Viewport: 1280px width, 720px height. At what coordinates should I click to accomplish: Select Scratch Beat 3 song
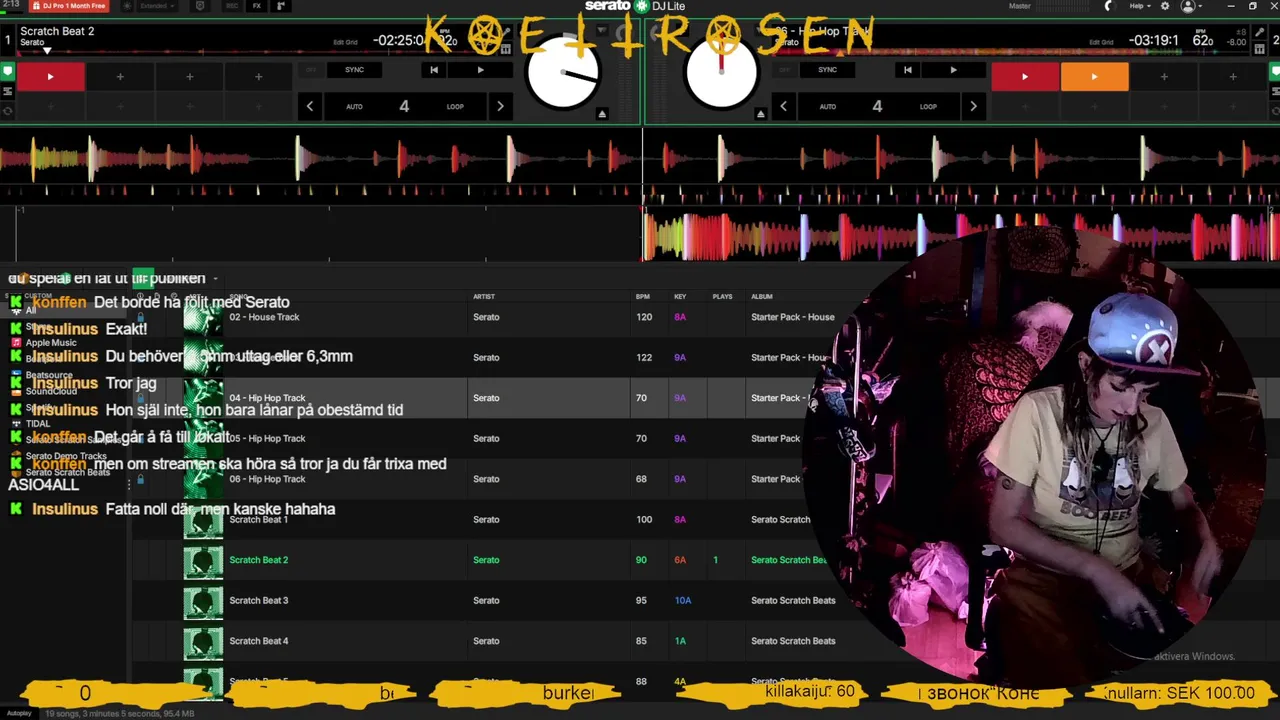[x=258, y=600]
